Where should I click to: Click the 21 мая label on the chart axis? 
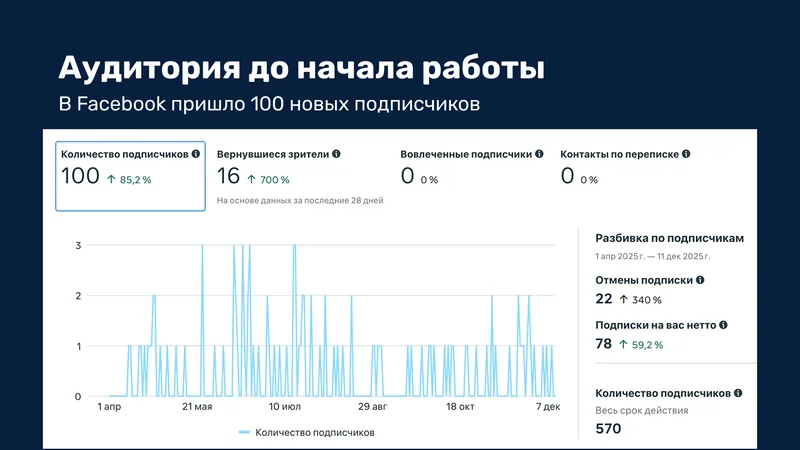[x=197, y=407]
